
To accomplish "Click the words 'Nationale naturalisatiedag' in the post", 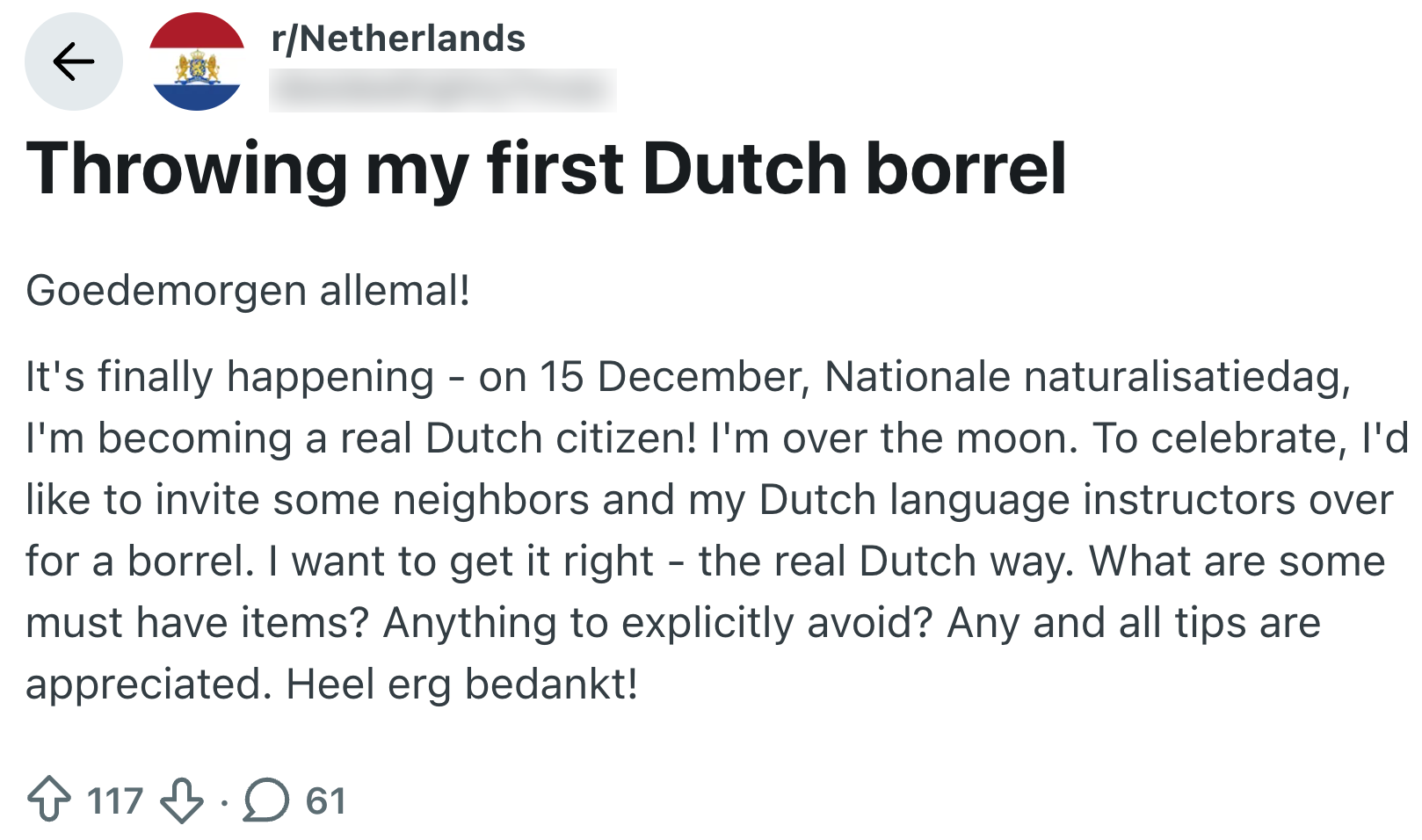I will [1086, 377].
